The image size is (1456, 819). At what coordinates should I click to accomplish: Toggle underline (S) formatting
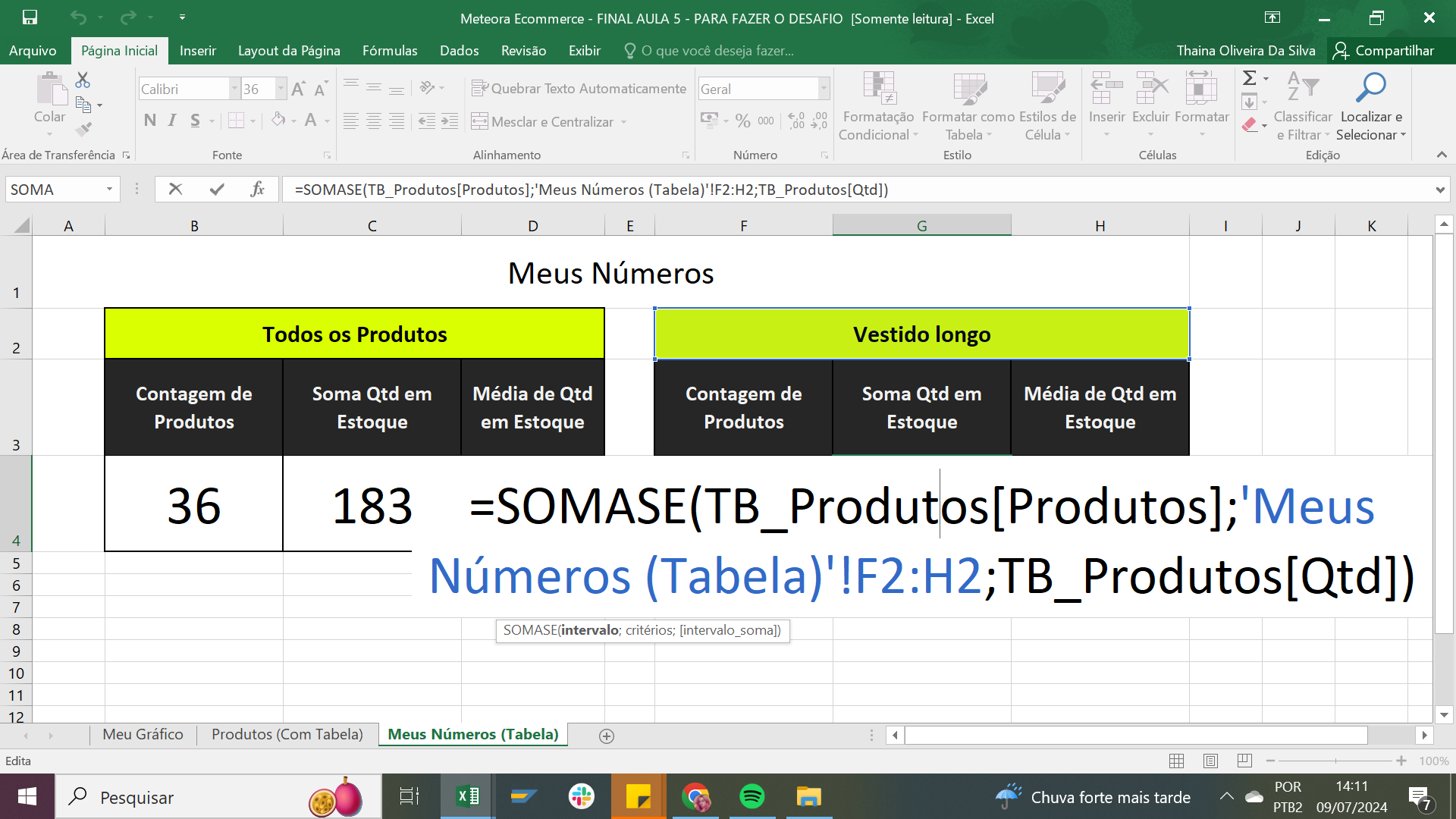click(x=195, y=121)
